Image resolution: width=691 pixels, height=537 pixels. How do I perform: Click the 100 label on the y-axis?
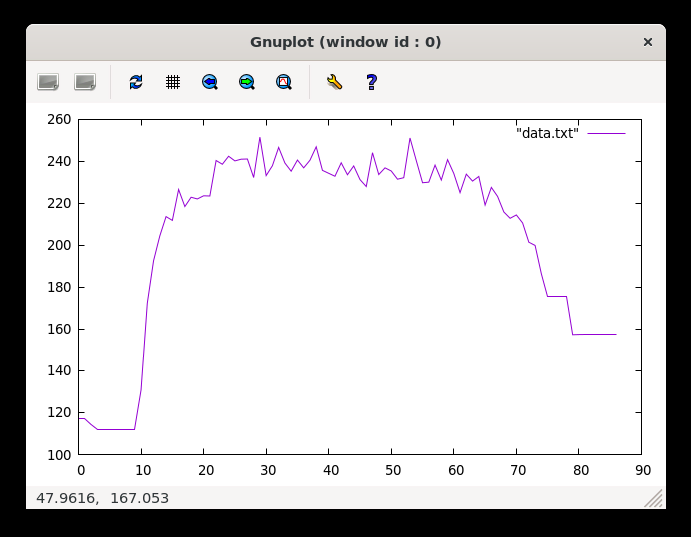click(59, 454)
